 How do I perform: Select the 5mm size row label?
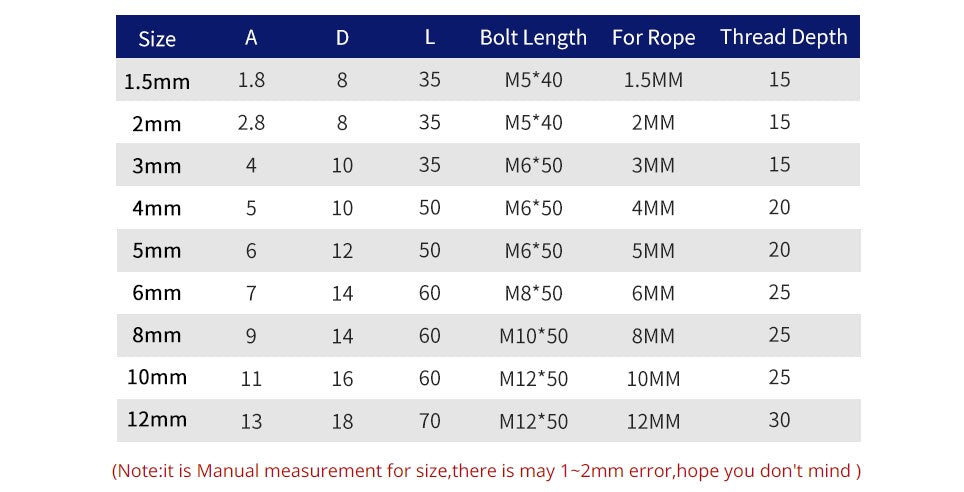click(x=157, y=251)
